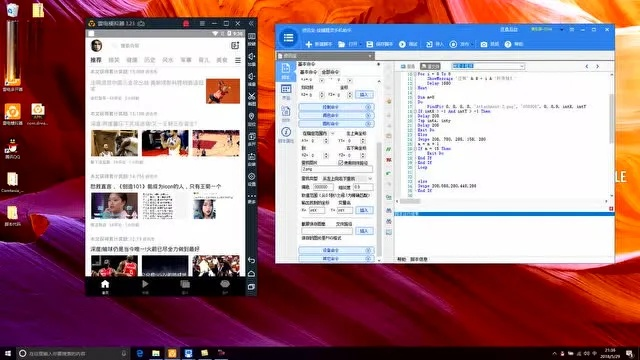Screen dimensions: 640x360
Task: Collapse the Image Commands (图形命令) section
Action: (336, 124)
